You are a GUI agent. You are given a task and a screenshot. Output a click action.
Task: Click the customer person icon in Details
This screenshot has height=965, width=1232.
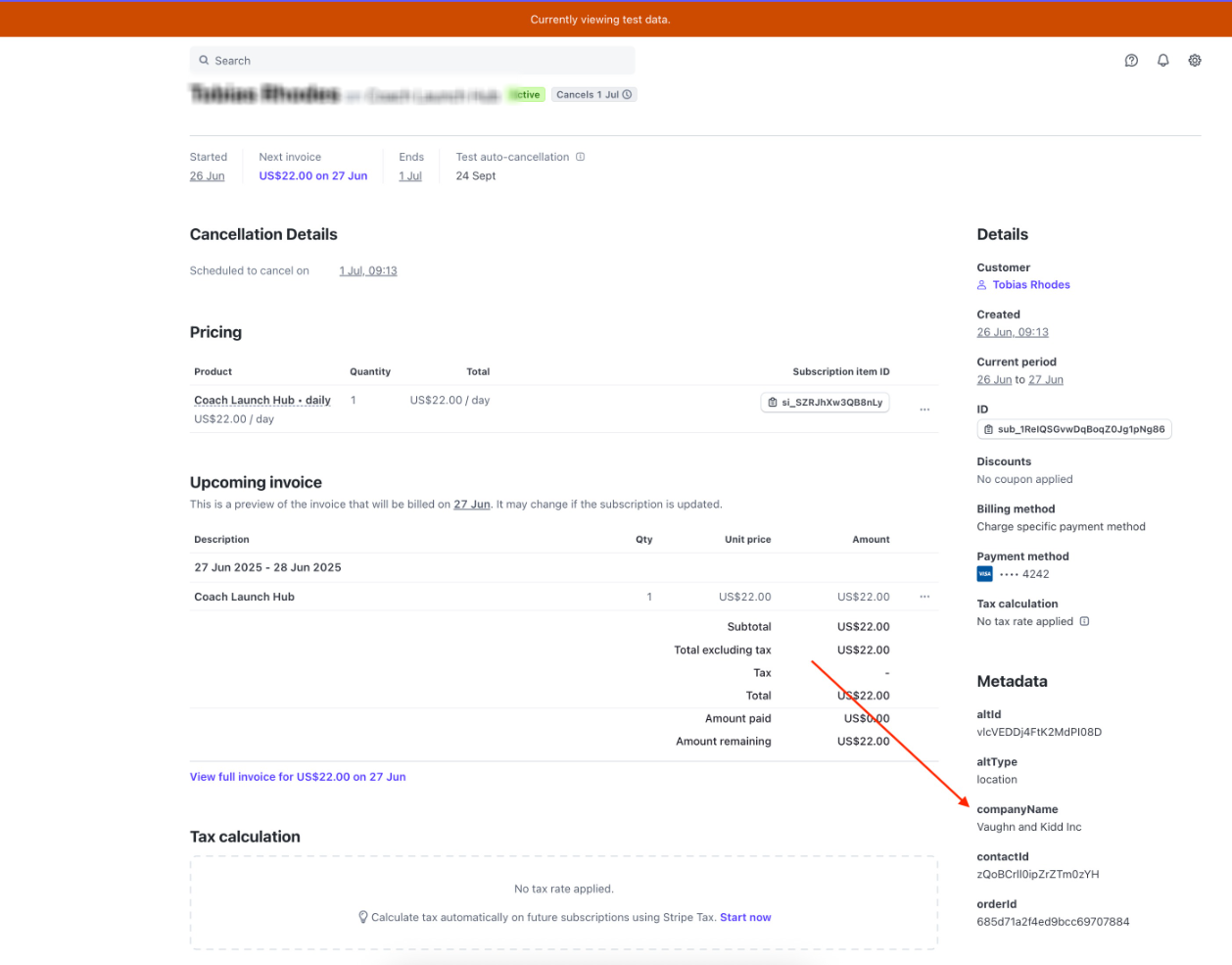pyautogui.click(x=981, y=285)
